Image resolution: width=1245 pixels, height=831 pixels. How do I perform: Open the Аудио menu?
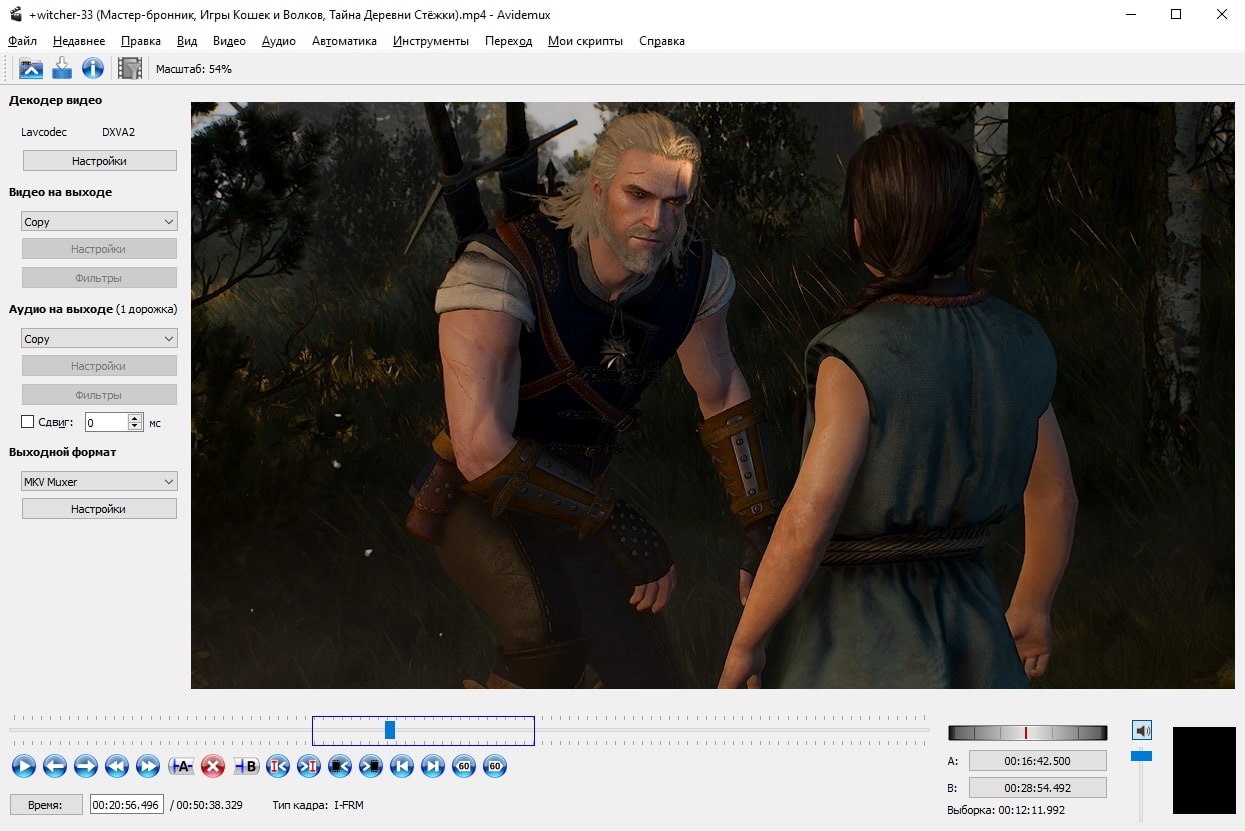(x=279, y=41)
